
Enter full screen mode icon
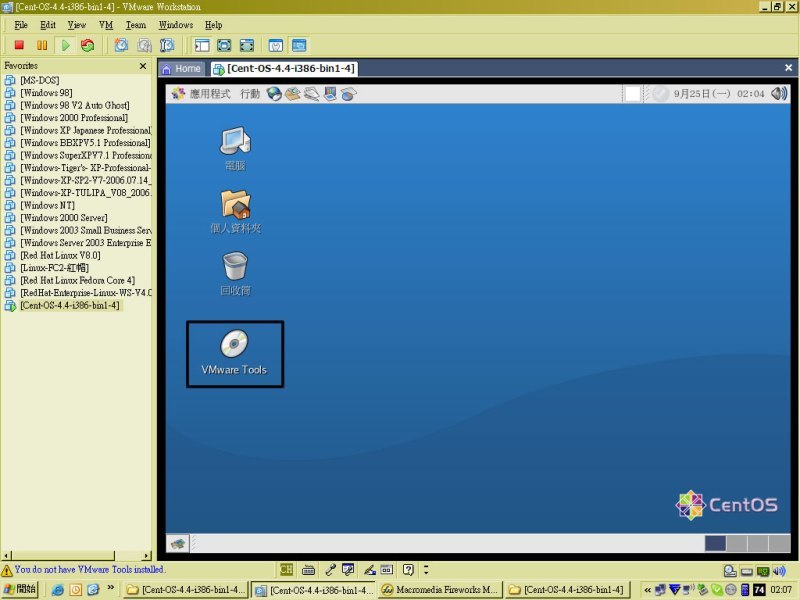(x=246, y=45)
